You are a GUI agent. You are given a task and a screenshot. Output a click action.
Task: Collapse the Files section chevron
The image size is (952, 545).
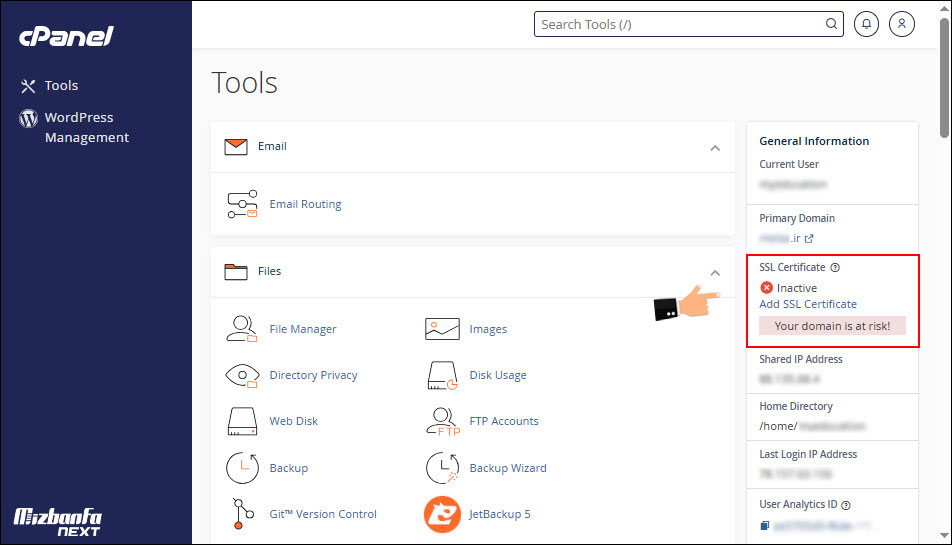[x=714, y=272]
